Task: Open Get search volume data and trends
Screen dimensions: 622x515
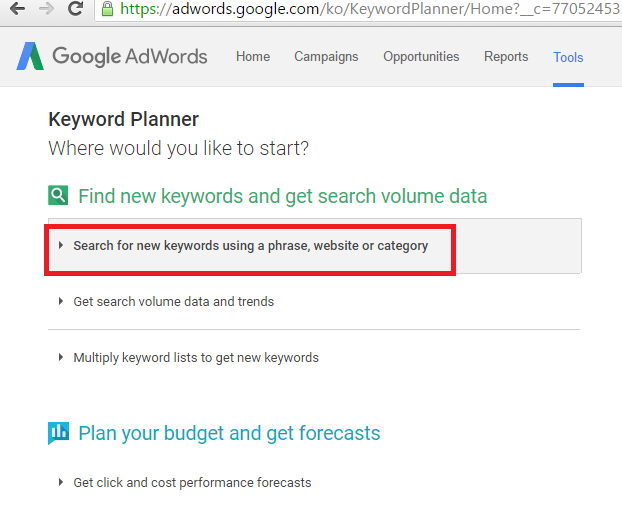Action: click(x=174, y=302)
